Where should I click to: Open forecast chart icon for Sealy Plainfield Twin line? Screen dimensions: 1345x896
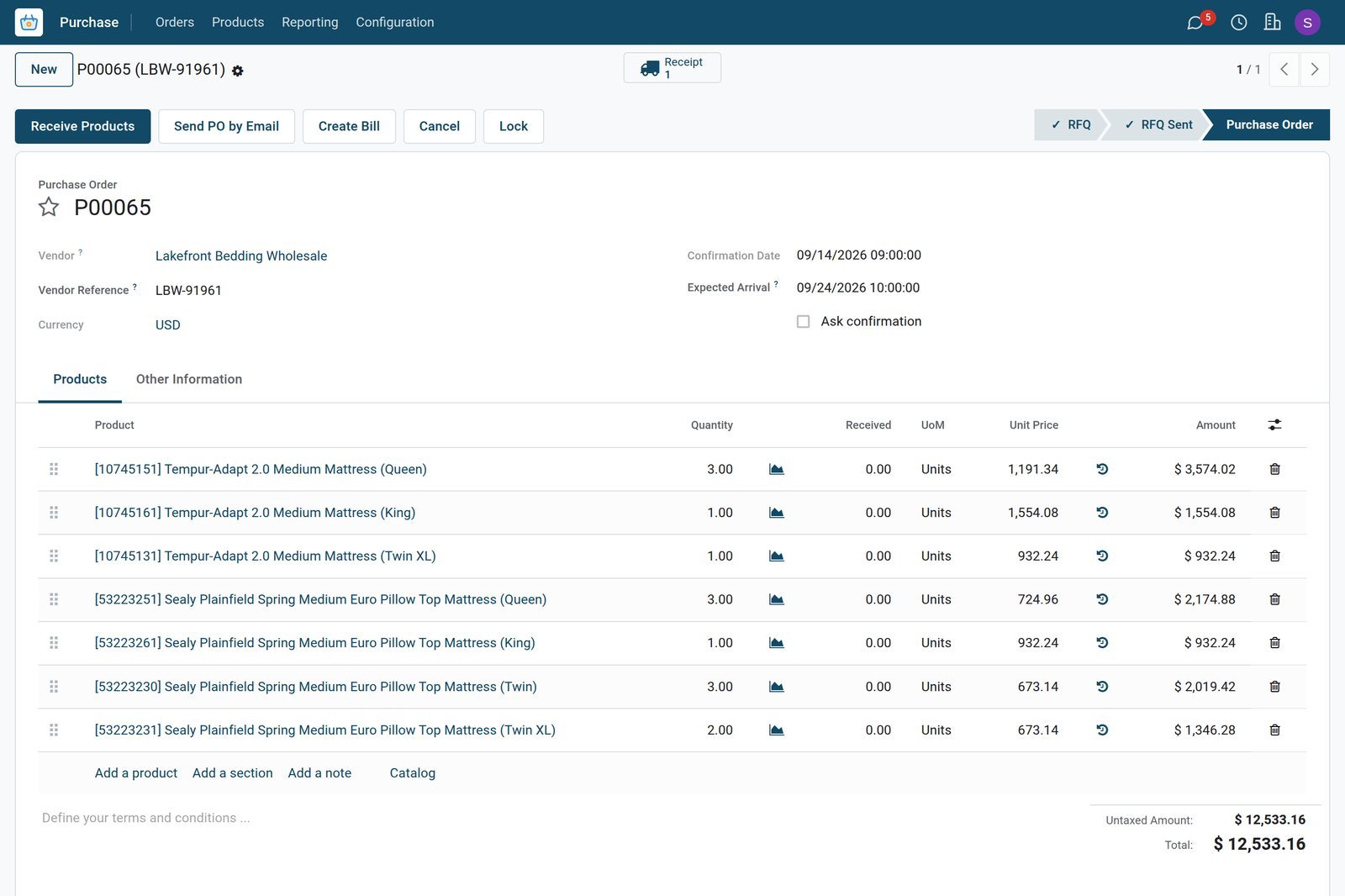click(777, 687)
